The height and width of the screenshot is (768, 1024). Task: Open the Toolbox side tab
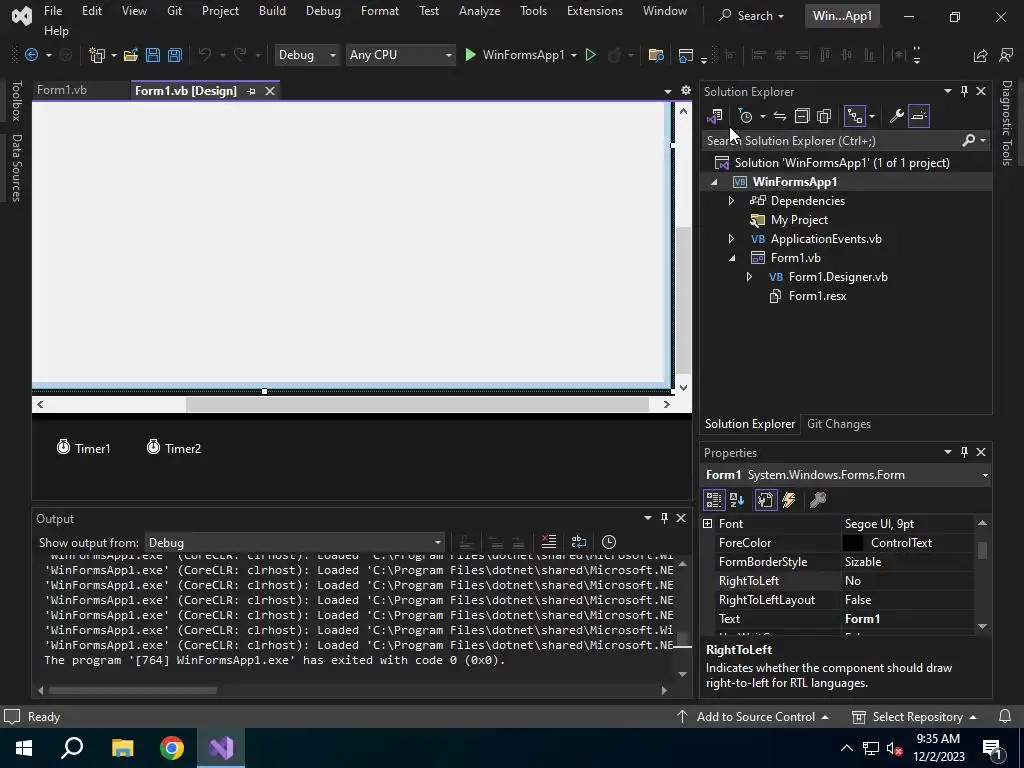click(x=16, y=101)
